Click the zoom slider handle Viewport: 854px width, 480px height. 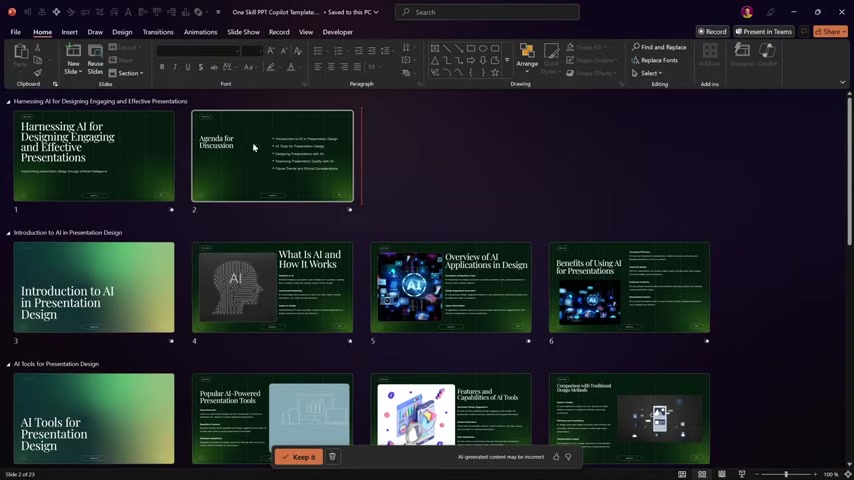point(786,475)
